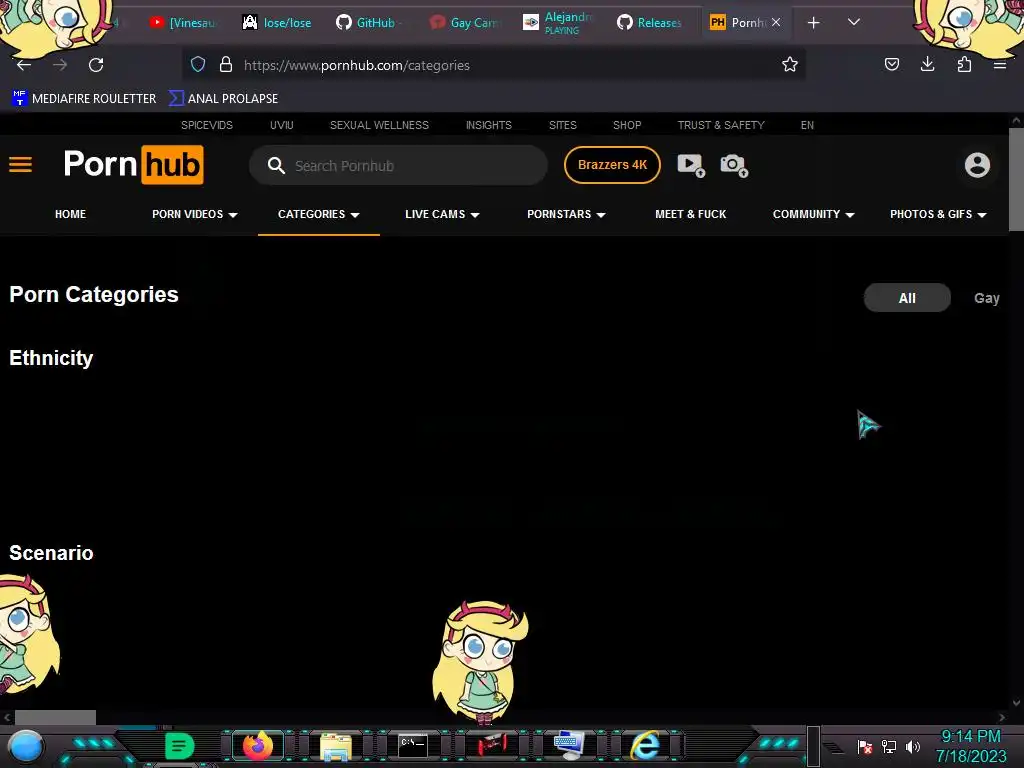This screenshot has width=1024, height=768.
Task: Open the taskbar clock showing 9:14 PM
Action: click(x=971, y=746)
